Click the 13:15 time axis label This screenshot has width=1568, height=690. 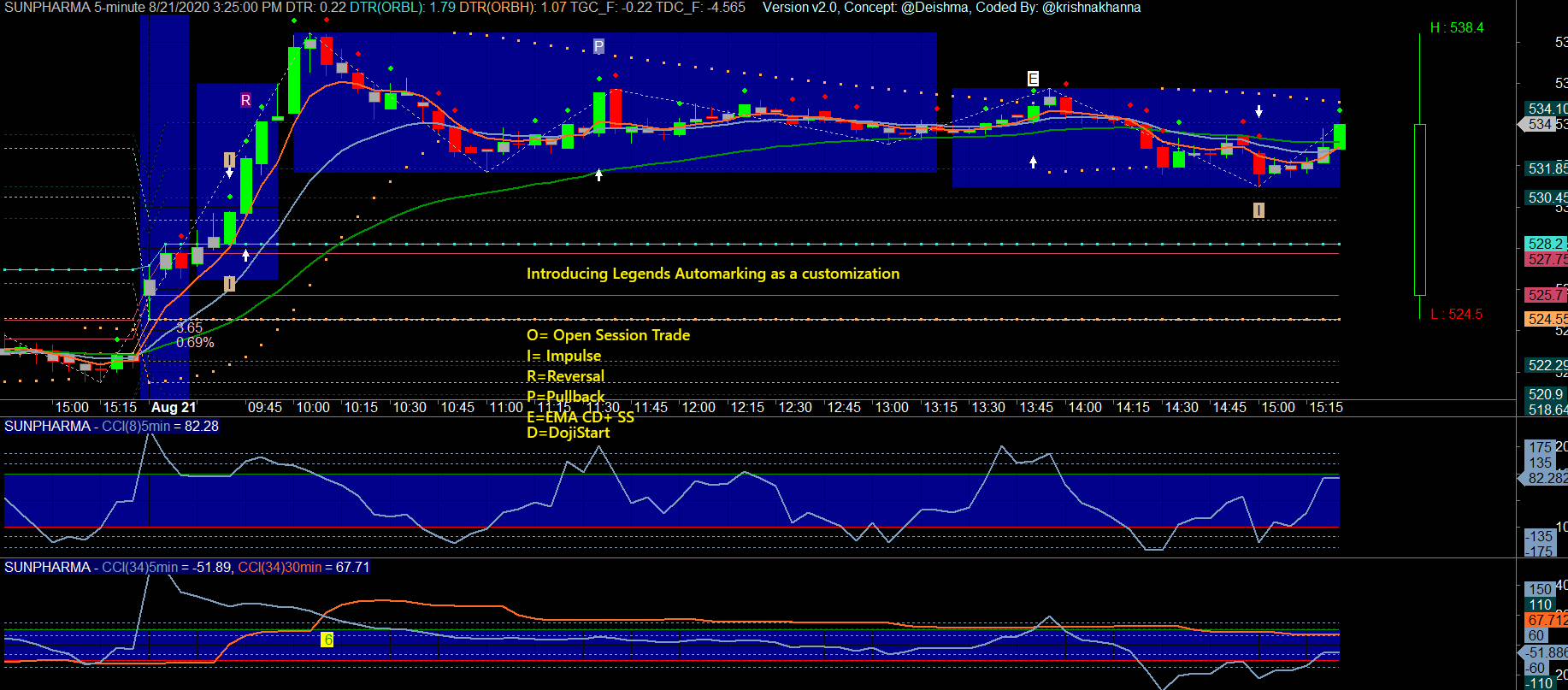click(940, 408)
